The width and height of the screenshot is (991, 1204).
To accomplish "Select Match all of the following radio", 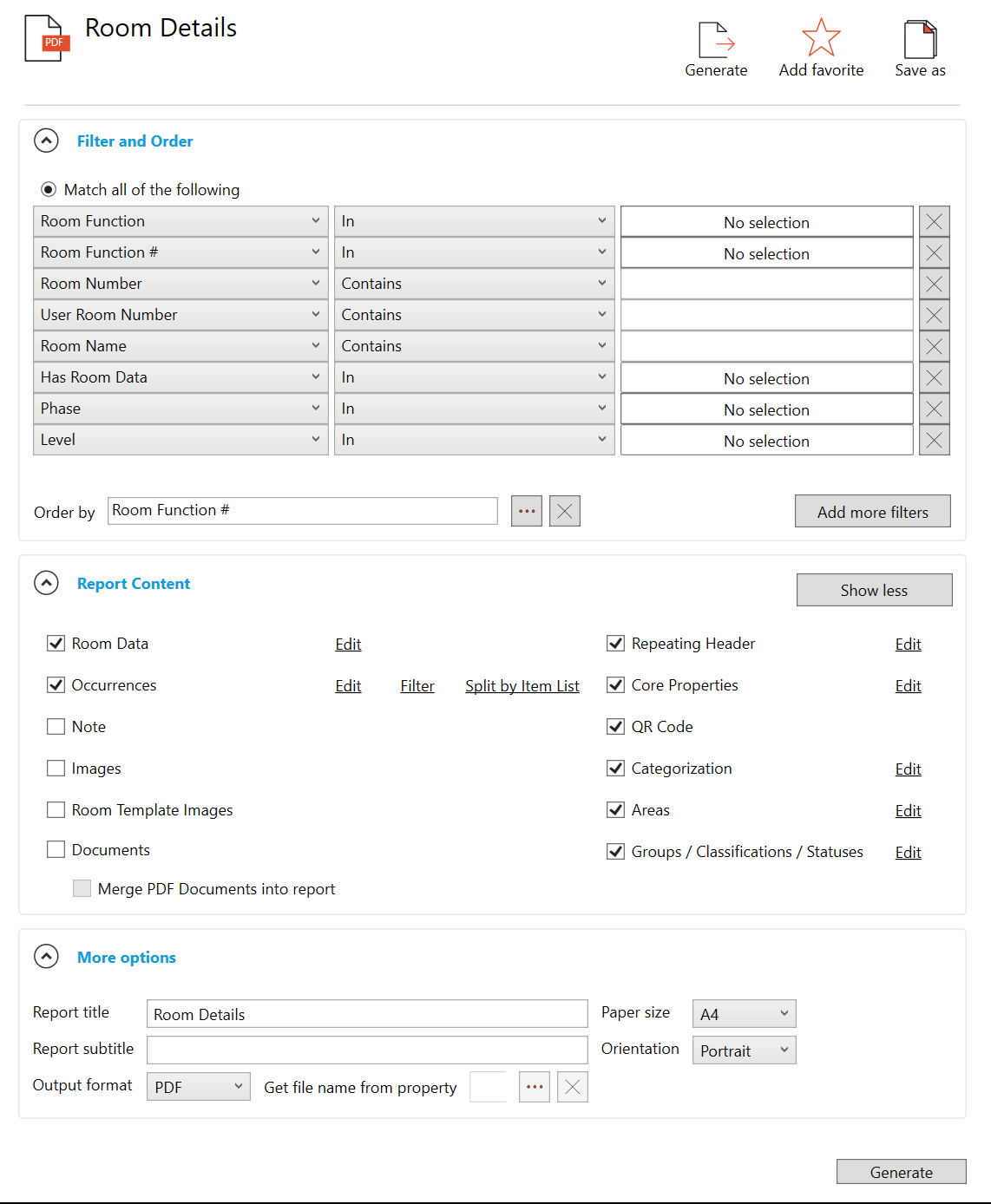I will 49,189.
